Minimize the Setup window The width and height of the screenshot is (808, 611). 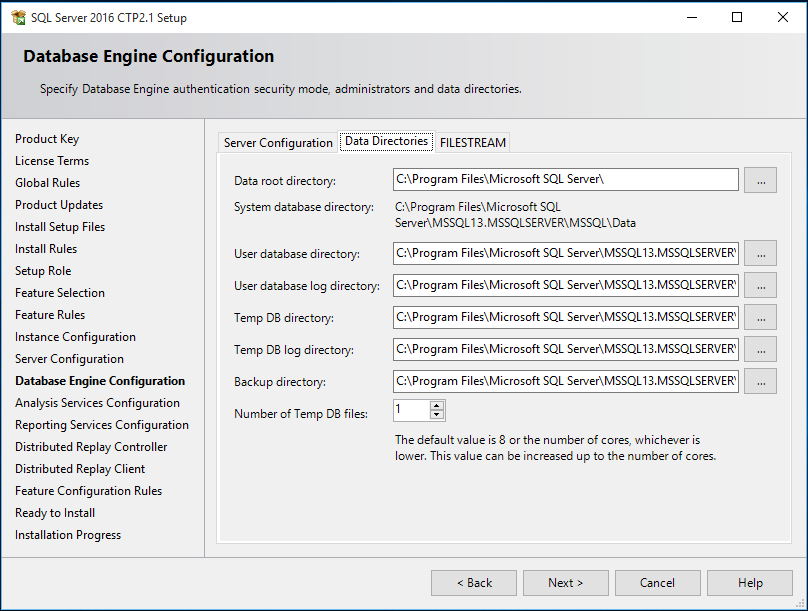point(692,18)
